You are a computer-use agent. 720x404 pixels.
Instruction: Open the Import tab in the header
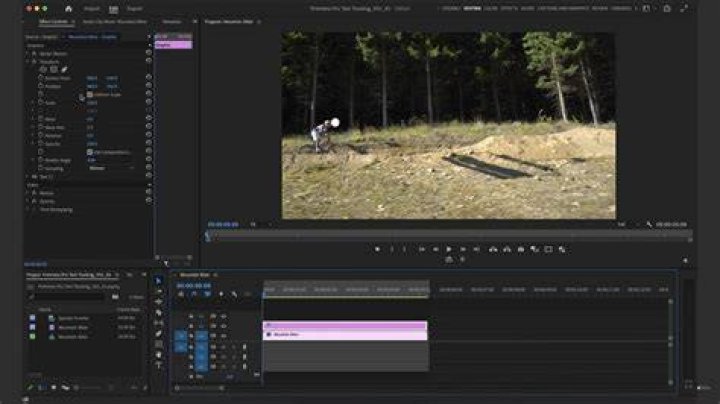(x=92, y=9)
